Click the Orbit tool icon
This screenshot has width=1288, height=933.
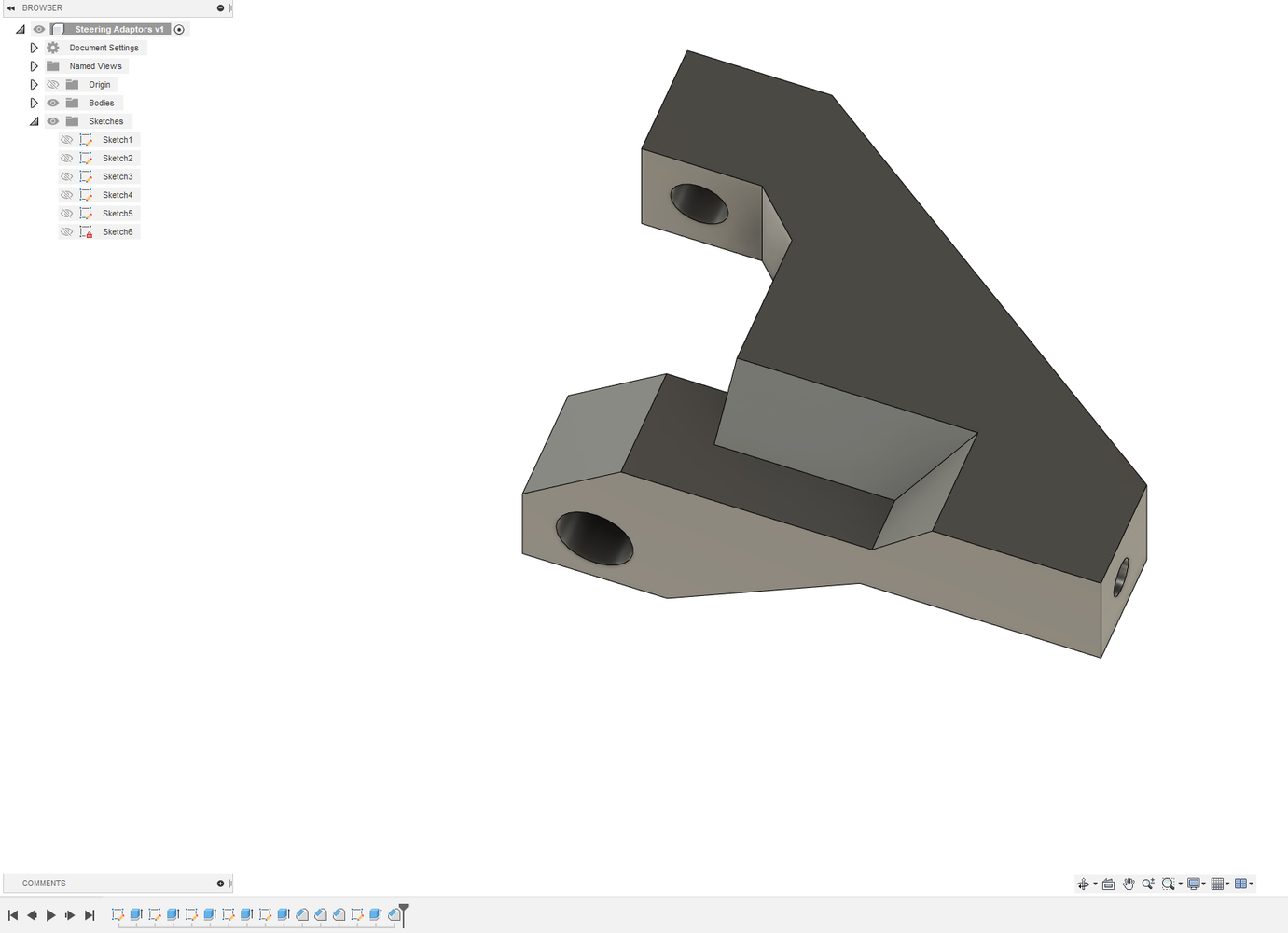pyautogui.click(x=1083, y=884)
